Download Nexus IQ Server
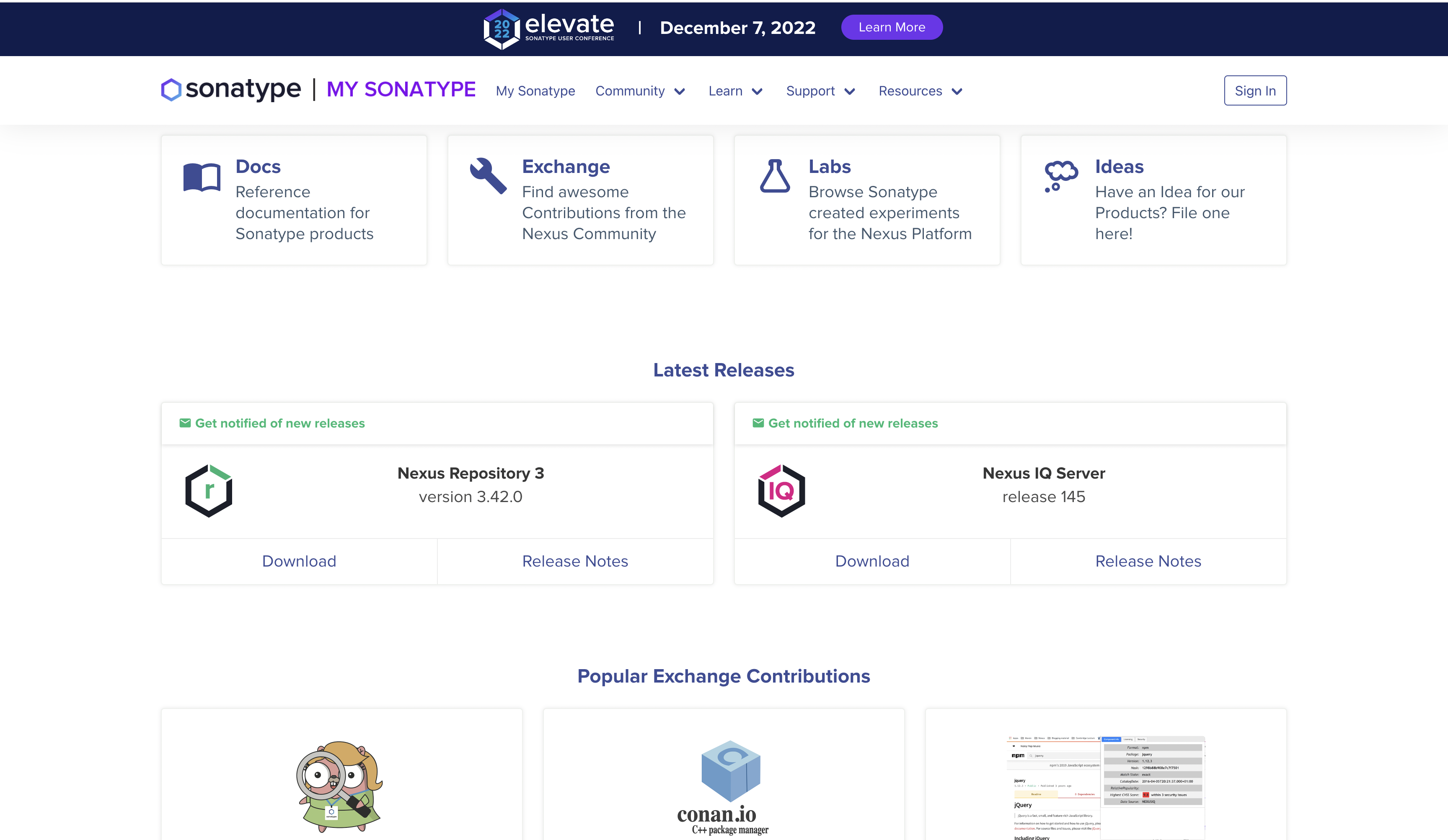 [x=871, y=561]
